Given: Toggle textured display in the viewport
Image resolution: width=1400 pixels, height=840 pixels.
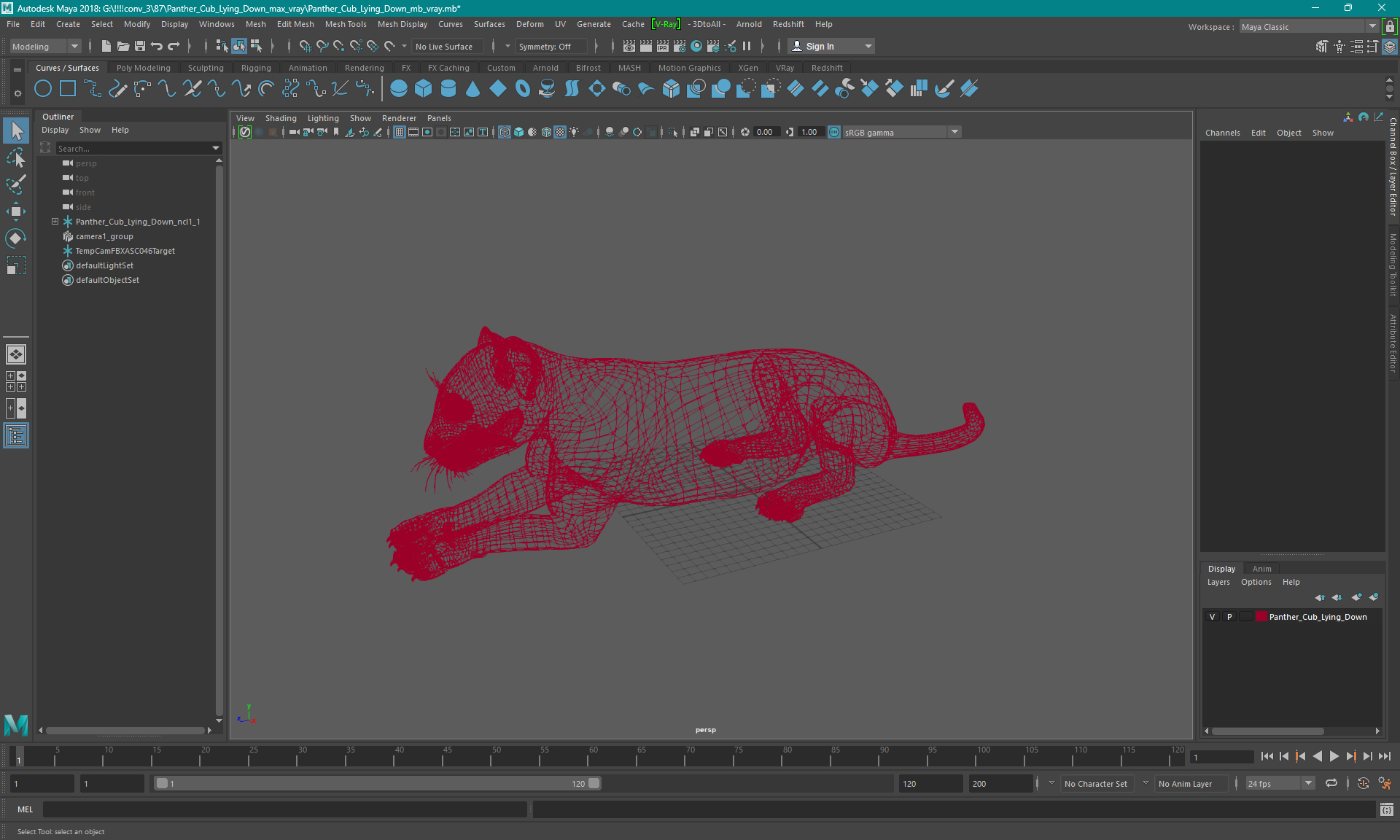Looking at the screenshot, I should [560, 132].
